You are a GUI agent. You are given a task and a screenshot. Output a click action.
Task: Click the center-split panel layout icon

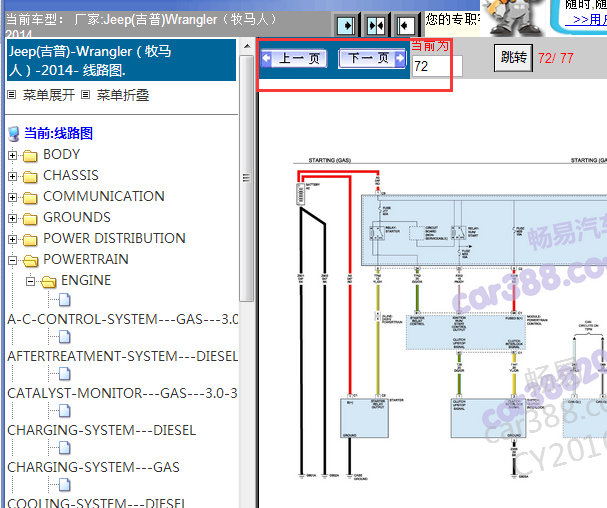click(376, 26)
